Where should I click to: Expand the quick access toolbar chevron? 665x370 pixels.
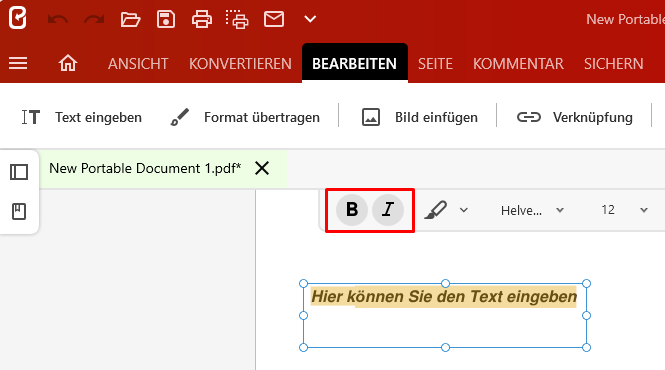point(310,19)
